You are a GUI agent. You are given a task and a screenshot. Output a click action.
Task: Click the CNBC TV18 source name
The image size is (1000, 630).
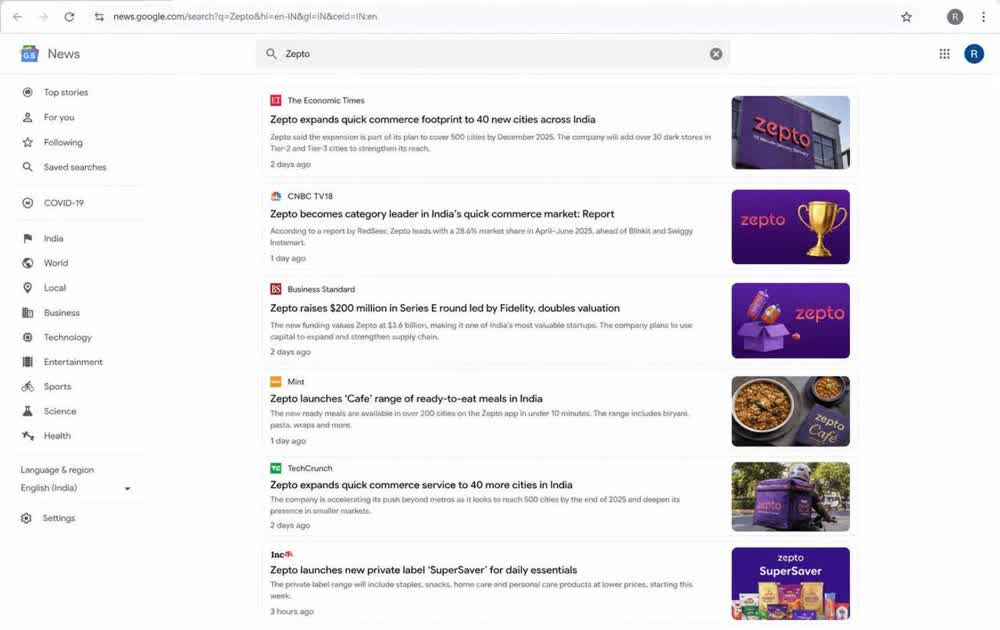point(310,196)
